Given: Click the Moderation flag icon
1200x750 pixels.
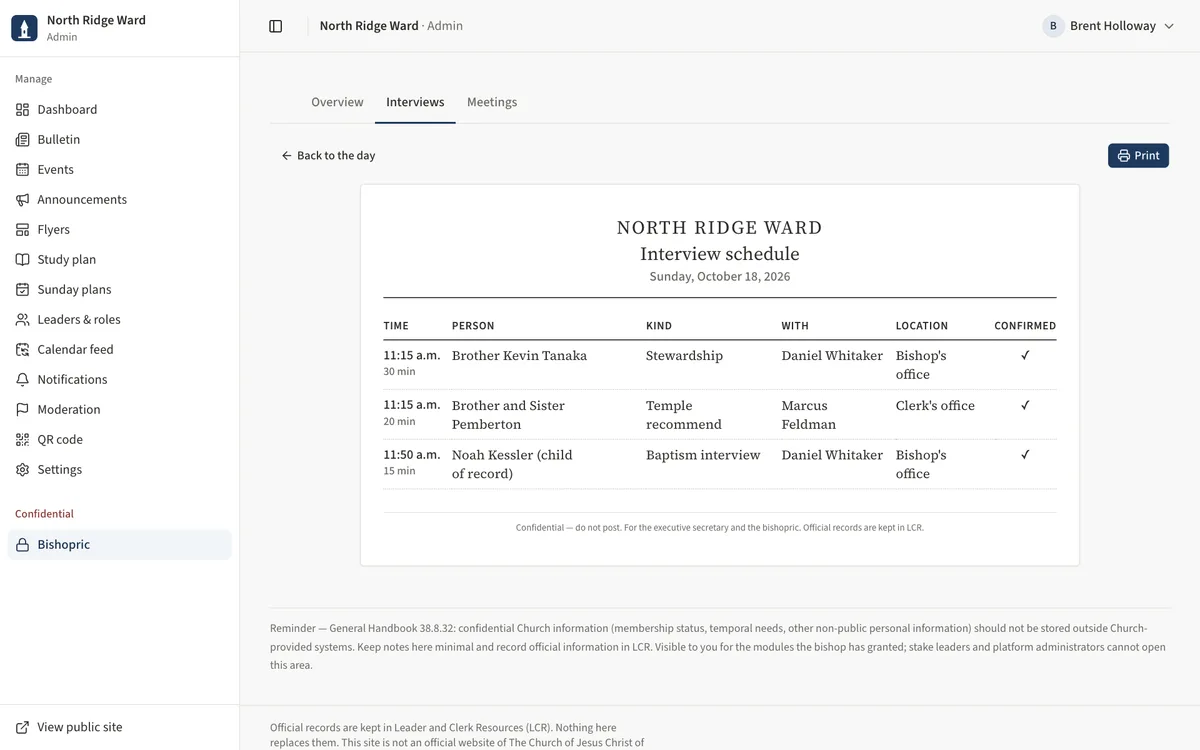Looking at the screenshot, I should coord(22,410).
